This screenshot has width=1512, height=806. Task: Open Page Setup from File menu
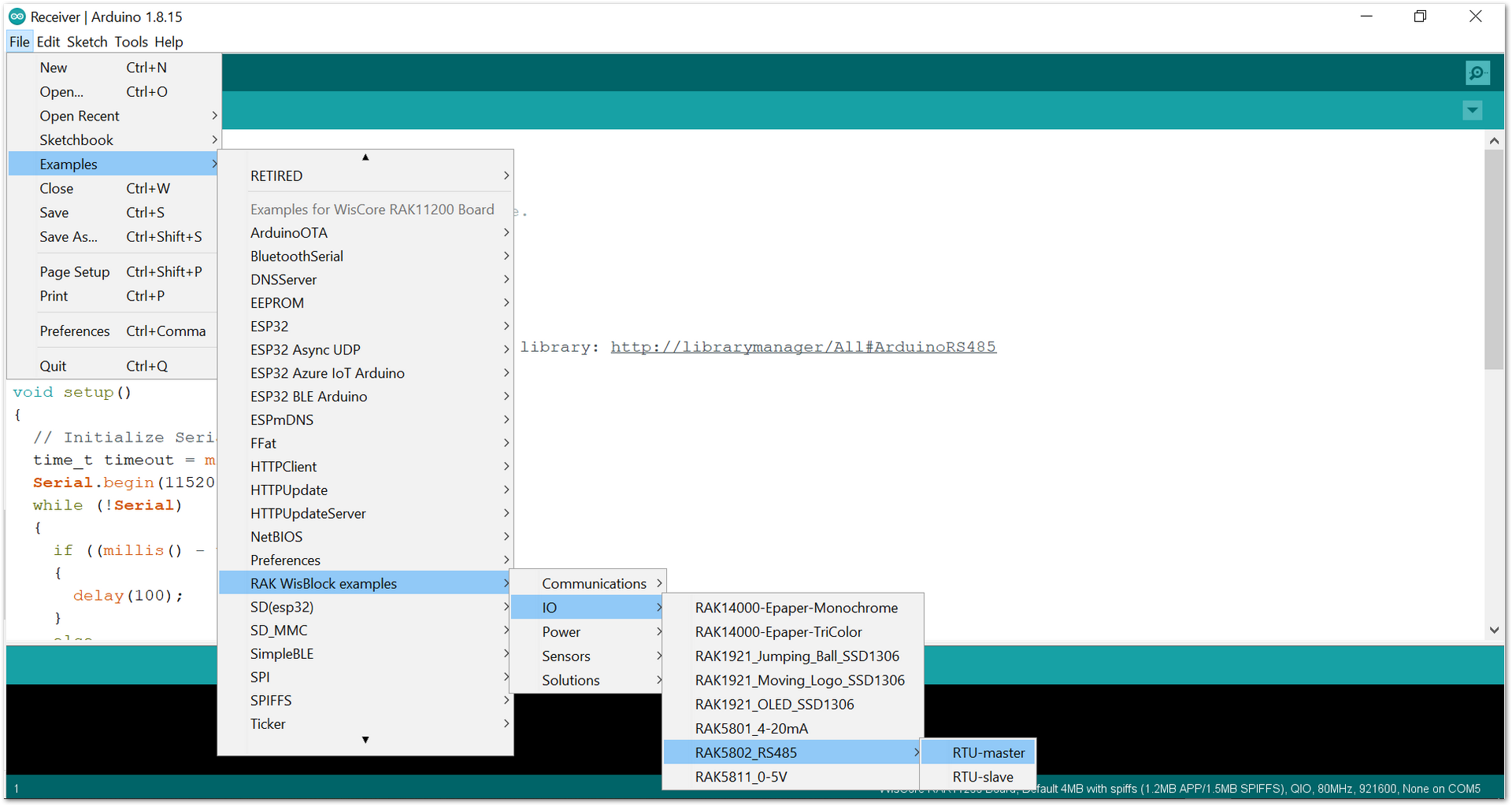click(113, 272)
